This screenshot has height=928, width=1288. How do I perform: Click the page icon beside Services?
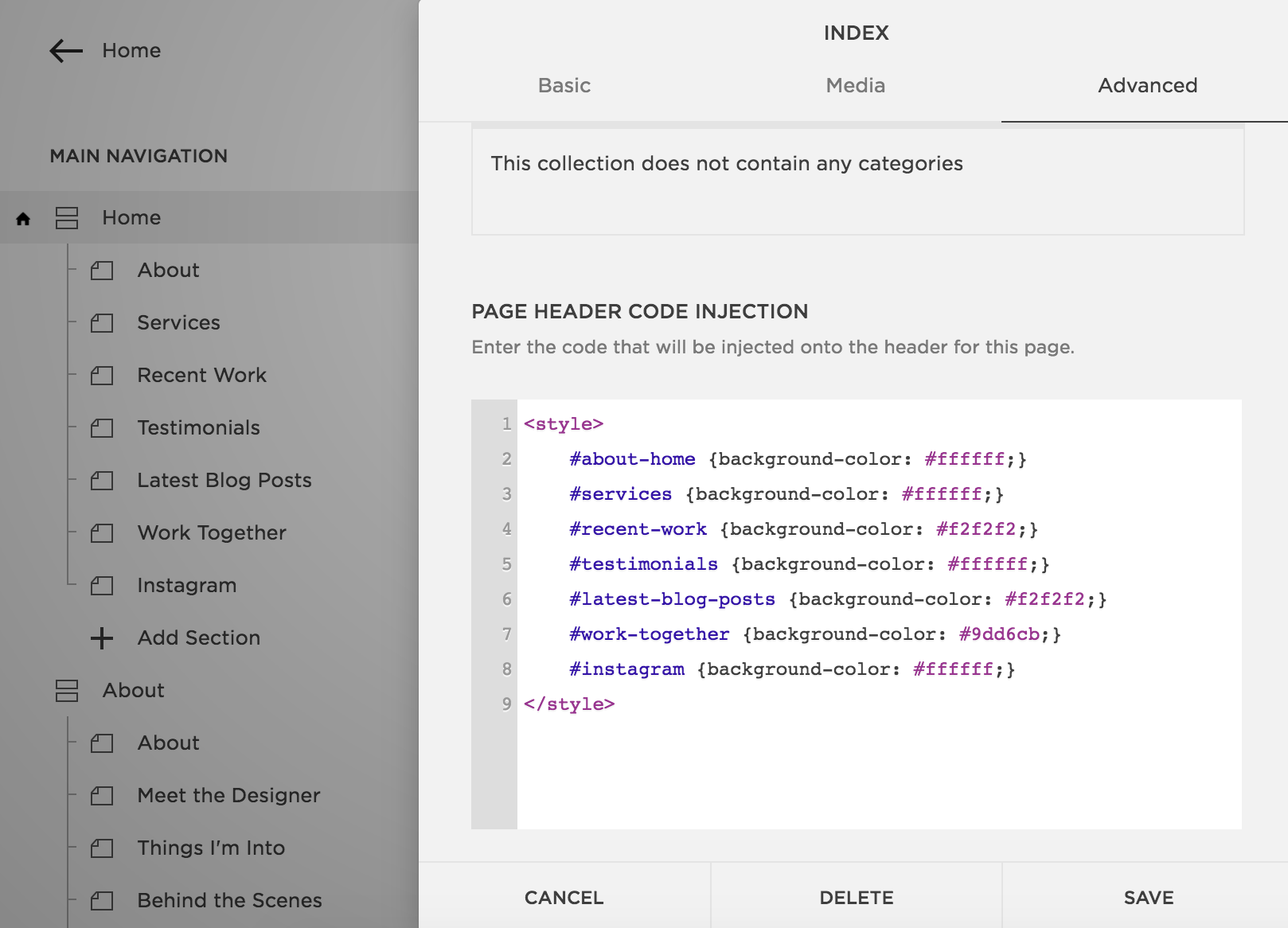coord(102,323)
